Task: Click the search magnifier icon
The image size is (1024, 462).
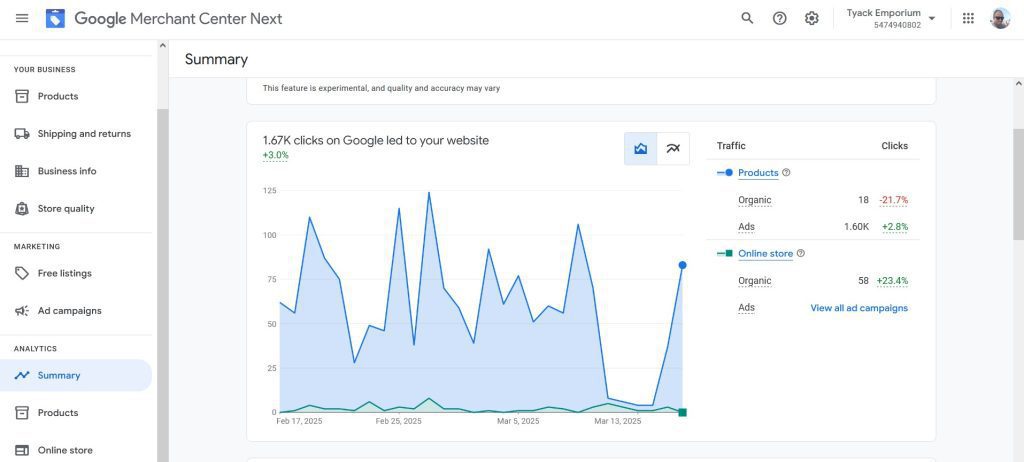Action: tap(747, 18)
